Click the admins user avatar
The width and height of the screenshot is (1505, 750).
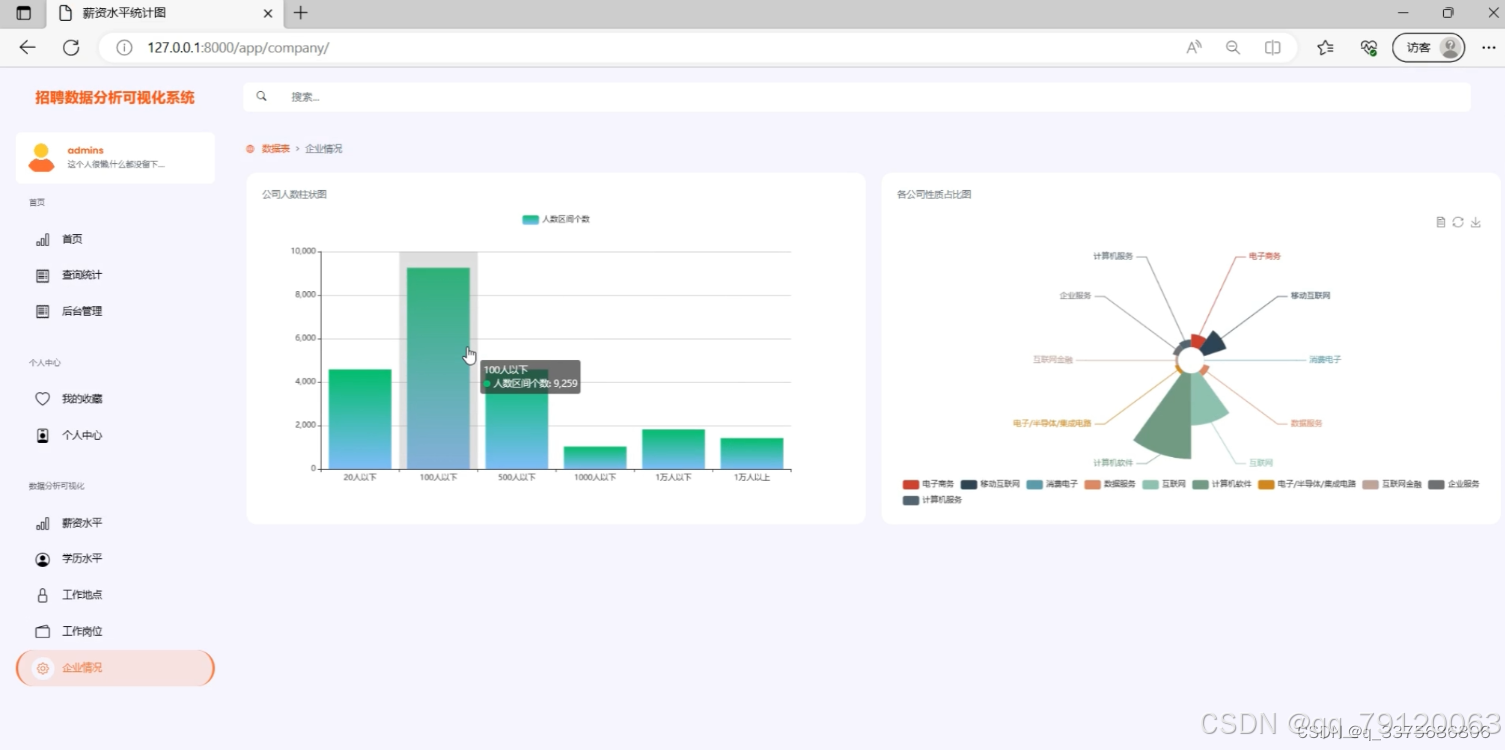[41, 158]
